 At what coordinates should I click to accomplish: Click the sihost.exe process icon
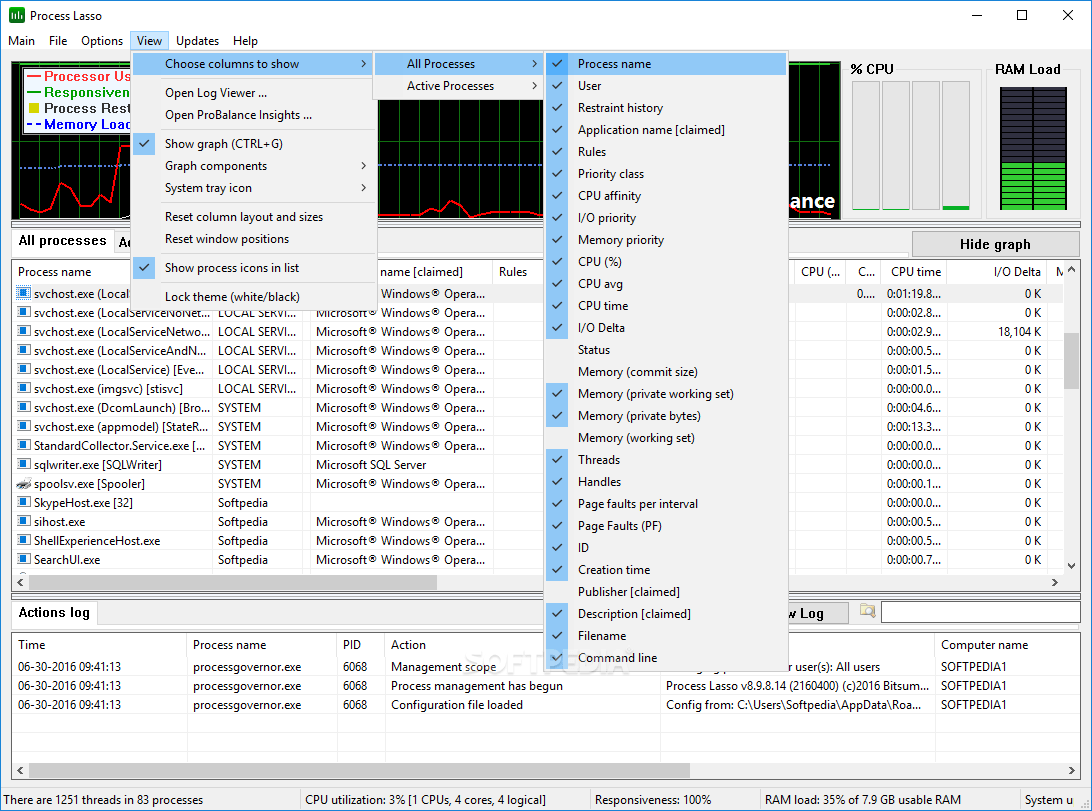(24, 521)
